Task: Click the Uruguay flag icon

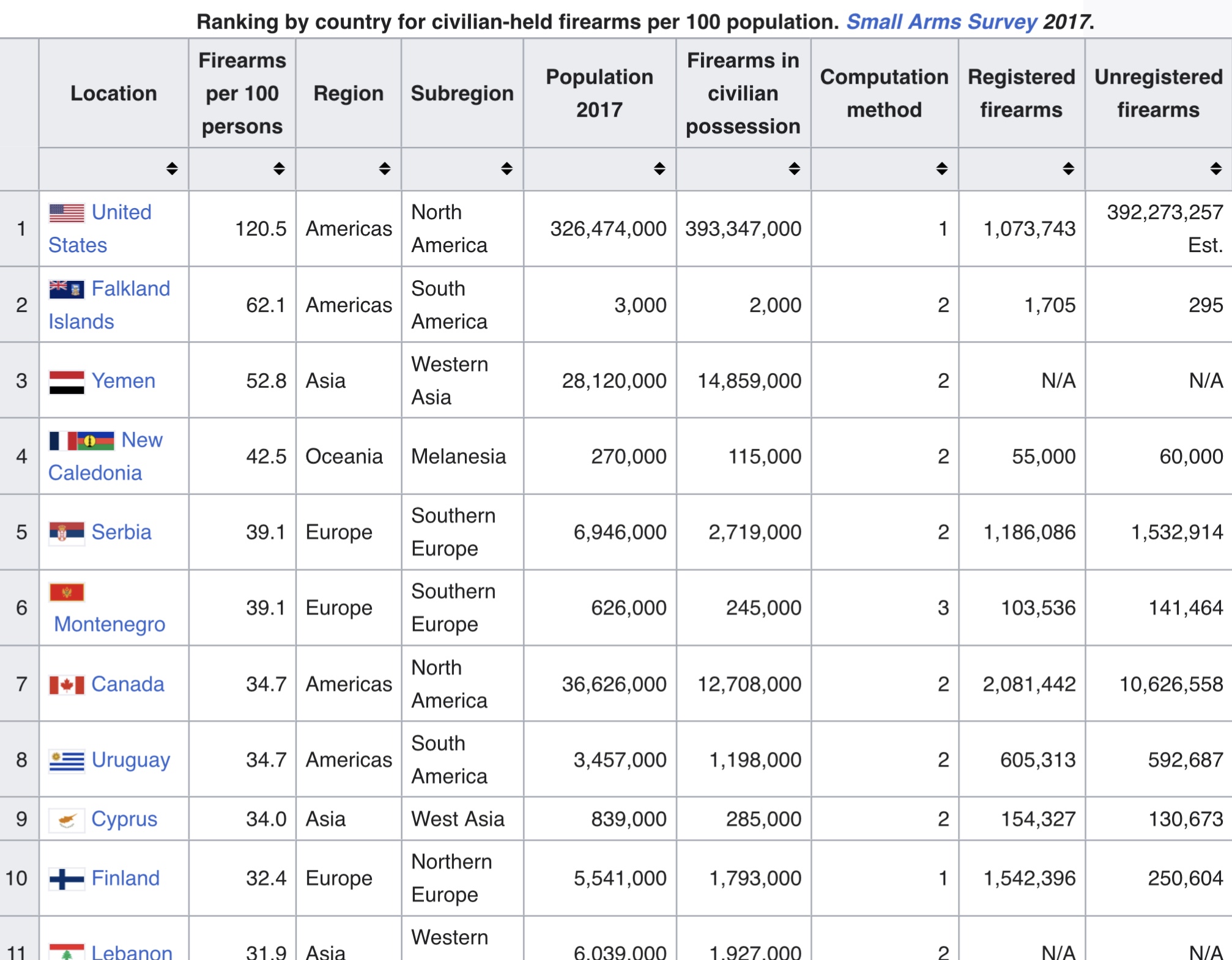Action: coord(67,761)
